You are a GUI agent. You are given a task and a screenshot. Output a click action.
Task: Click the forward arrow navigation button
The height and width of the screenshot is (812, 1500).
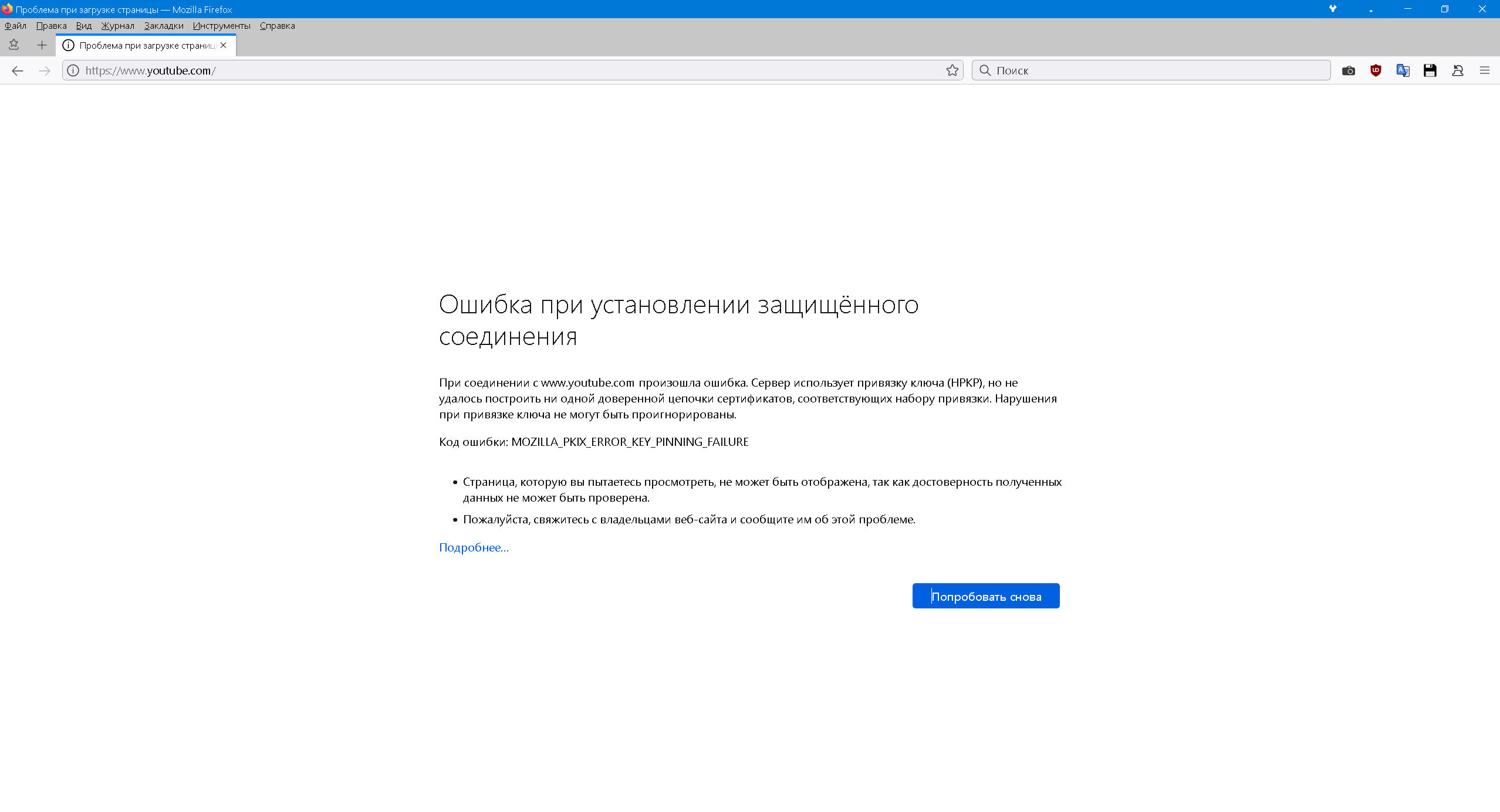pyautogui.click(x=45, y=70)
